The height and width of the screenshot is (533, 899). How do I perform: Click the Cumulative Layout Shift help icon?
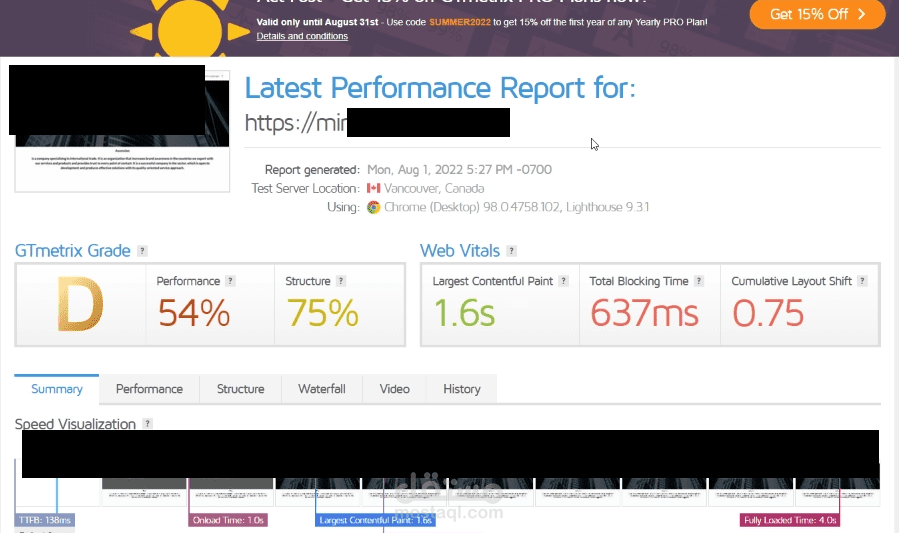coord(862,281)
